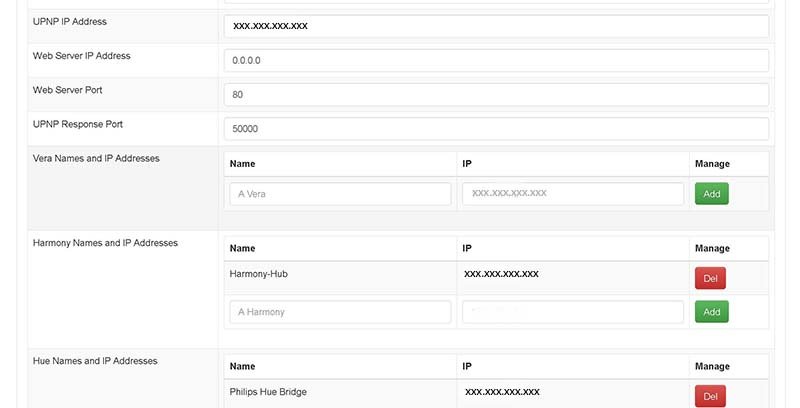Focus the Vera IP address input

(573, 194)
